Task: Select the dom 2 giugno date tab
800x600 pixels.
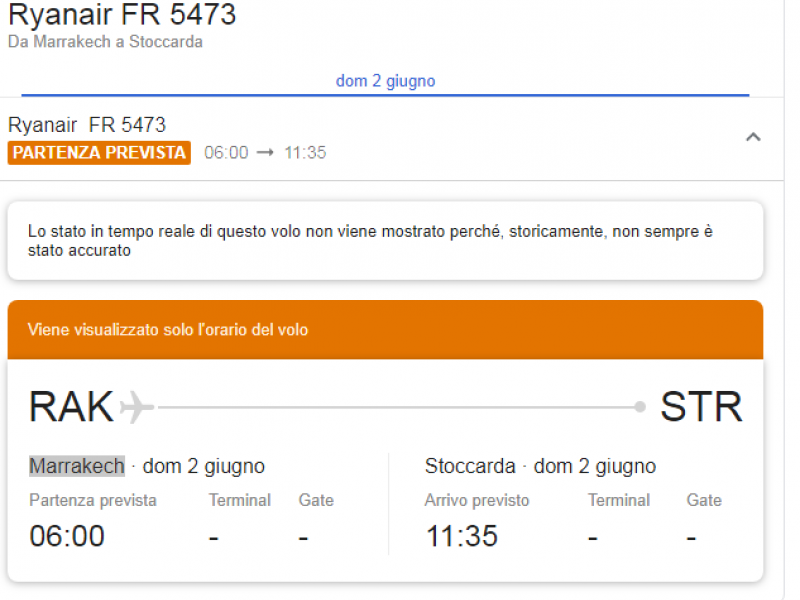Action: [385, 81]
